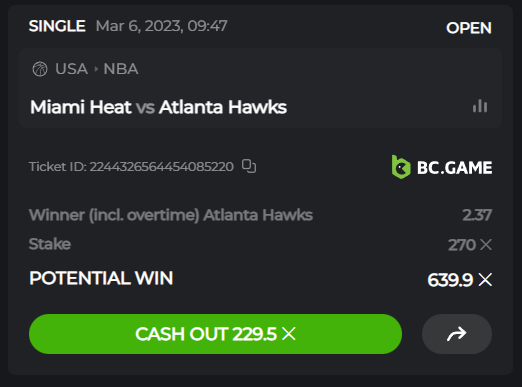Open Miami Heat vs Atlanta Hawks match
This screenshot has width=522, height=387.
coord(158,107)
